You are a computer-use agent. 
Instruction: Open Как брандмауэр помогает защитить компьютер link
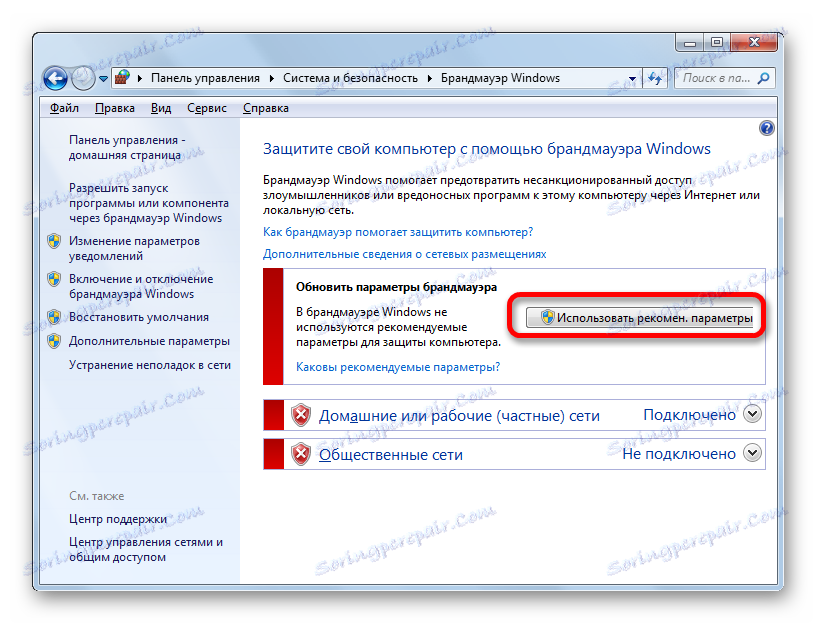tap(398, 232)
